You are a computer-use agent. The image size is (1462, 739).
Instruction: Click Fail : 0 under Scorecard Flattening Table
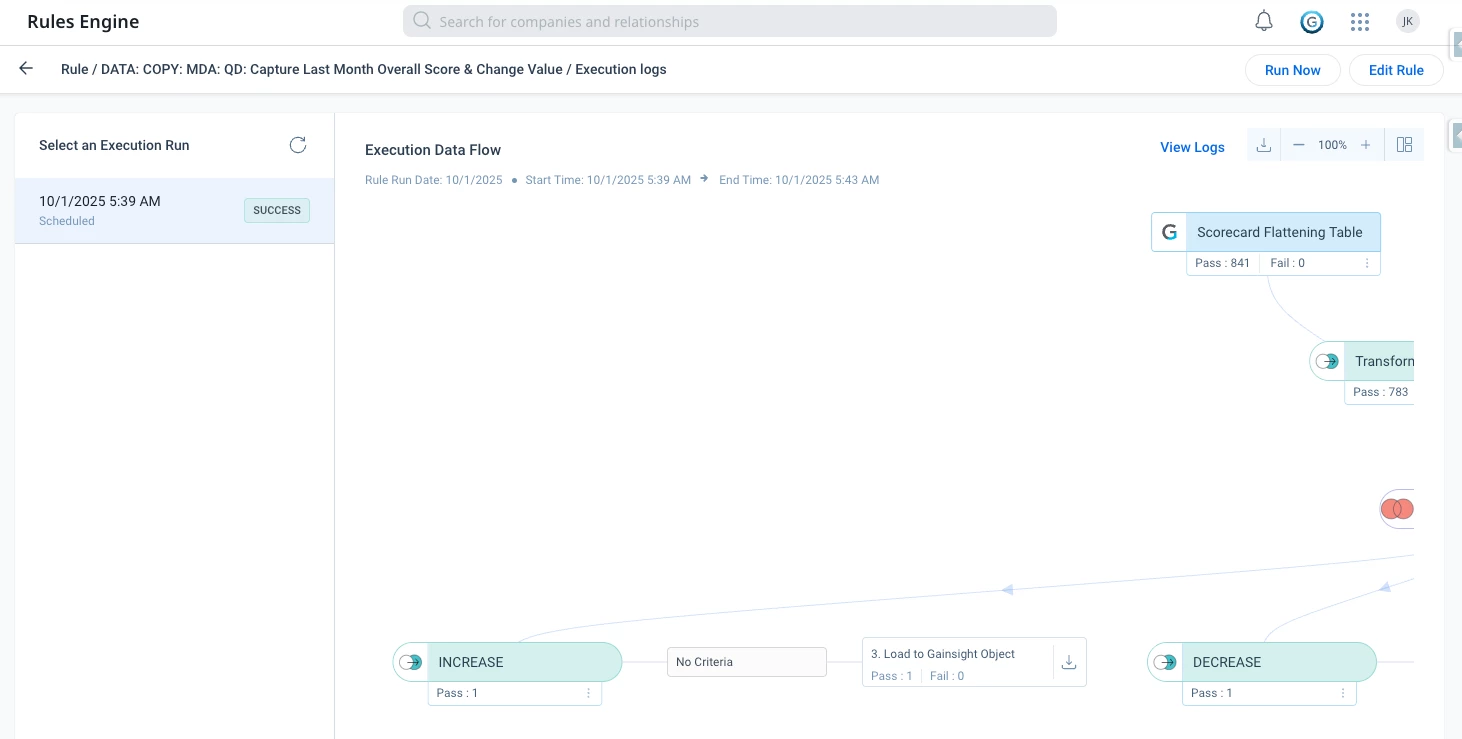point(1287,263)
